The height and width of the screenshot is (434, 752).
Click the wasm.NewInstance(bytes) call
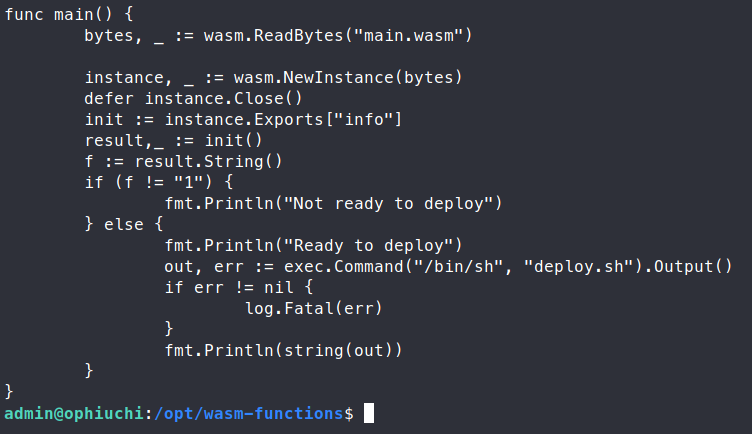tap(340, 78)
